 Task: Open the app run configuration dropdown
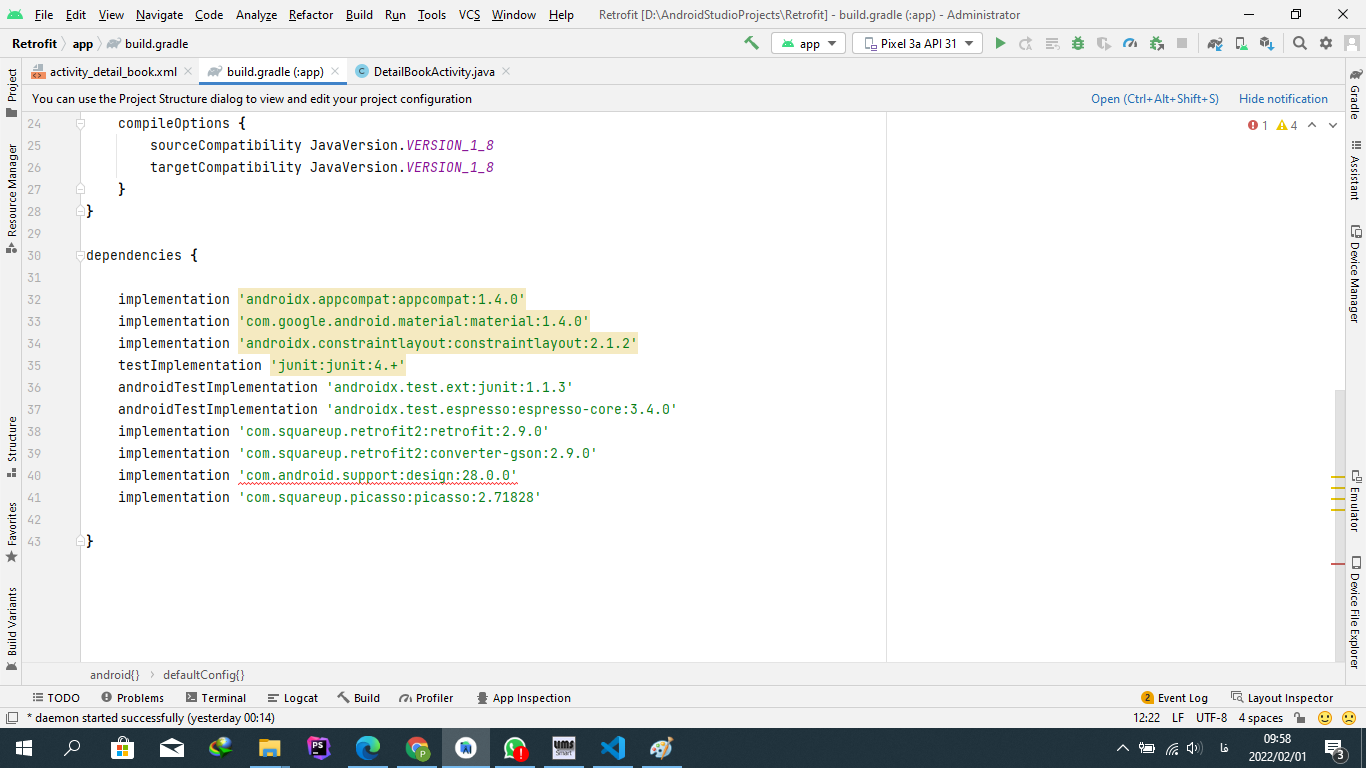[x=808, y=43]
